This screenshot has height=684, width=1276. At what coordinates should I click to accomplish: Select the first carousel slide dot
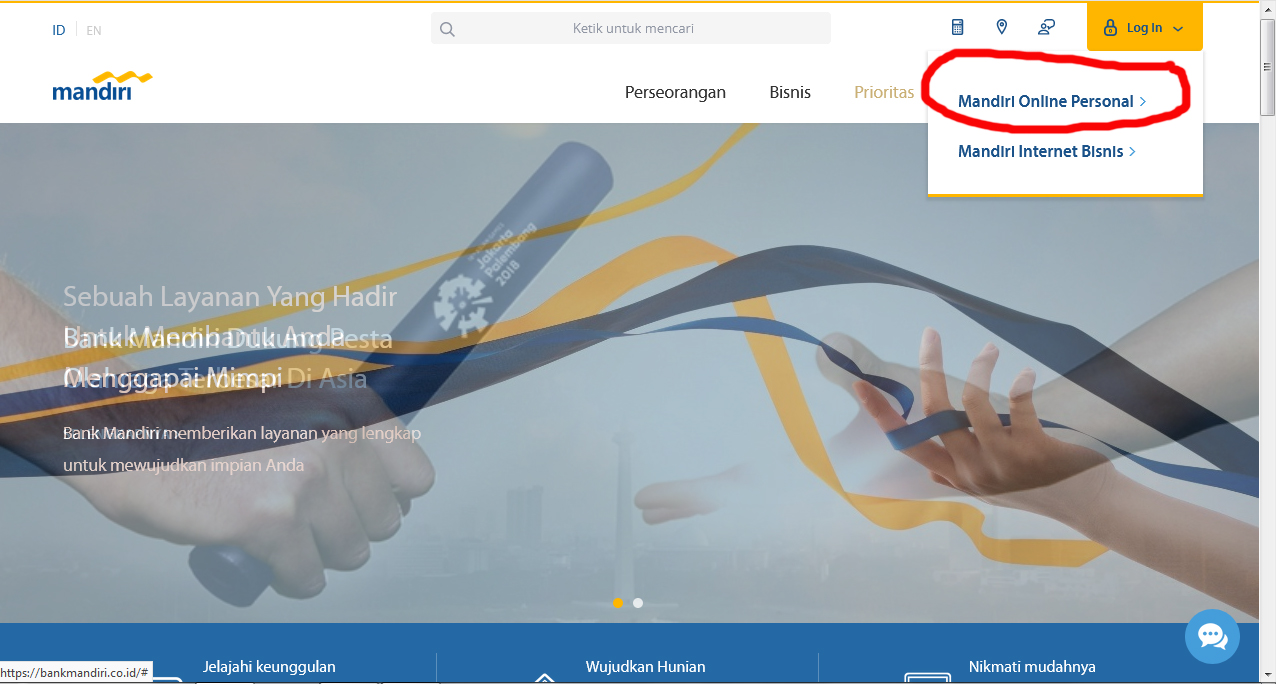click(618, 603)
